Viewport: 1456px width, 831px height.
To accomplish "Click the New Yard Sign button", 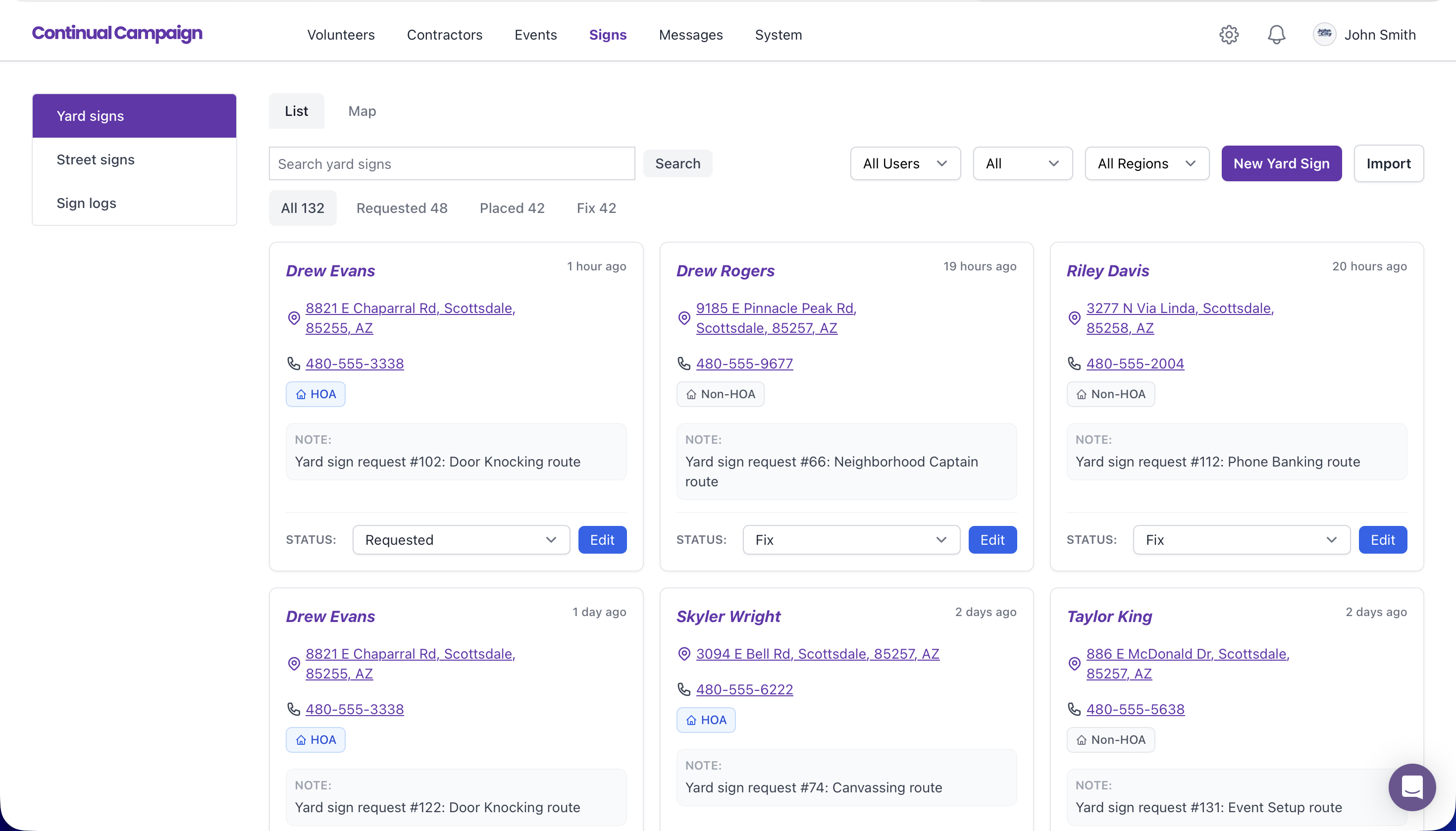I will coord(1281,164).
